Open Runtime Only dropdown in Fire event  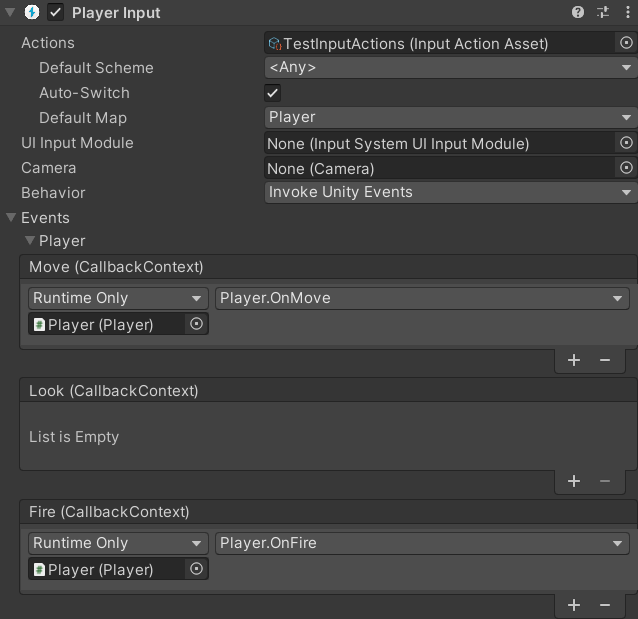[x=118, y=543]
